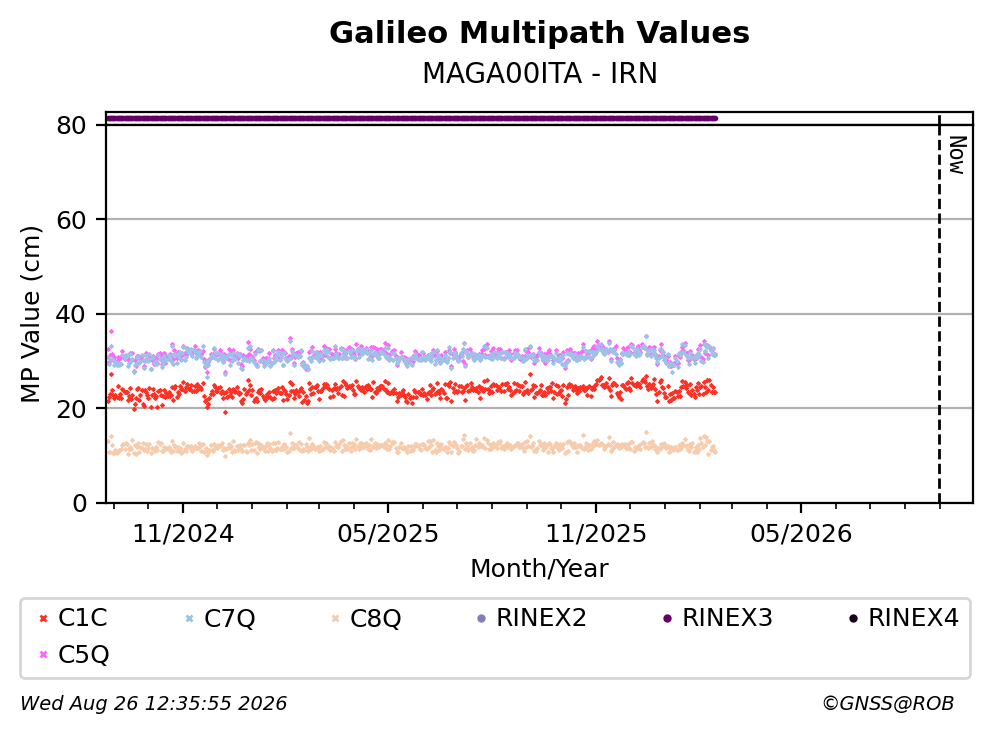
Task: Click the 11/2024 x-axis tick label
Action: [x=183, y=534]
